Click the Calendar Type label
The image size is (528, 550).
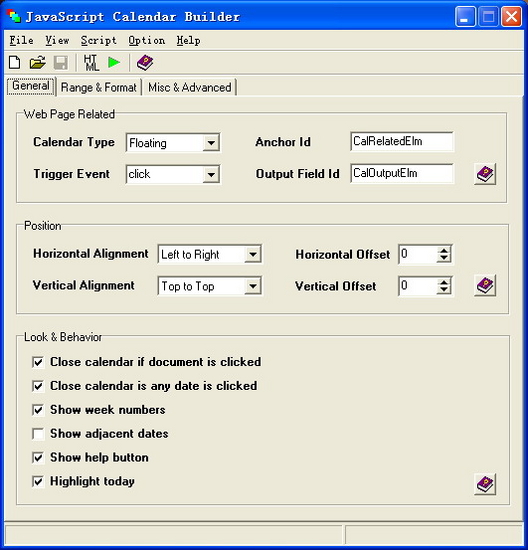[74, 142]
